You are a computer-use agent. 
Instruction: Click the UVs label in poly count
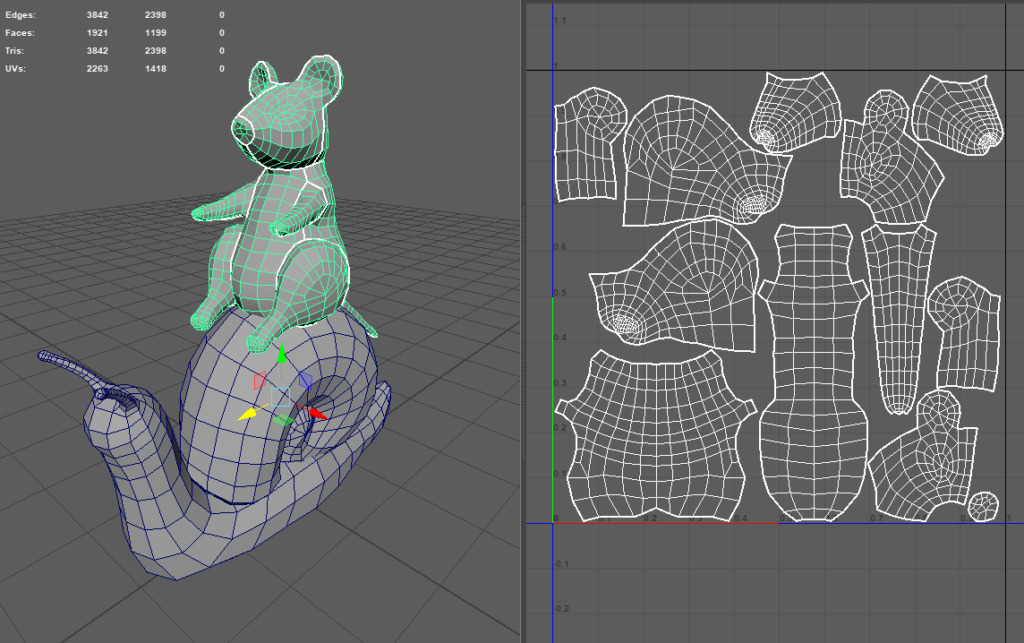pyautogui.click(x=15, y=69)
